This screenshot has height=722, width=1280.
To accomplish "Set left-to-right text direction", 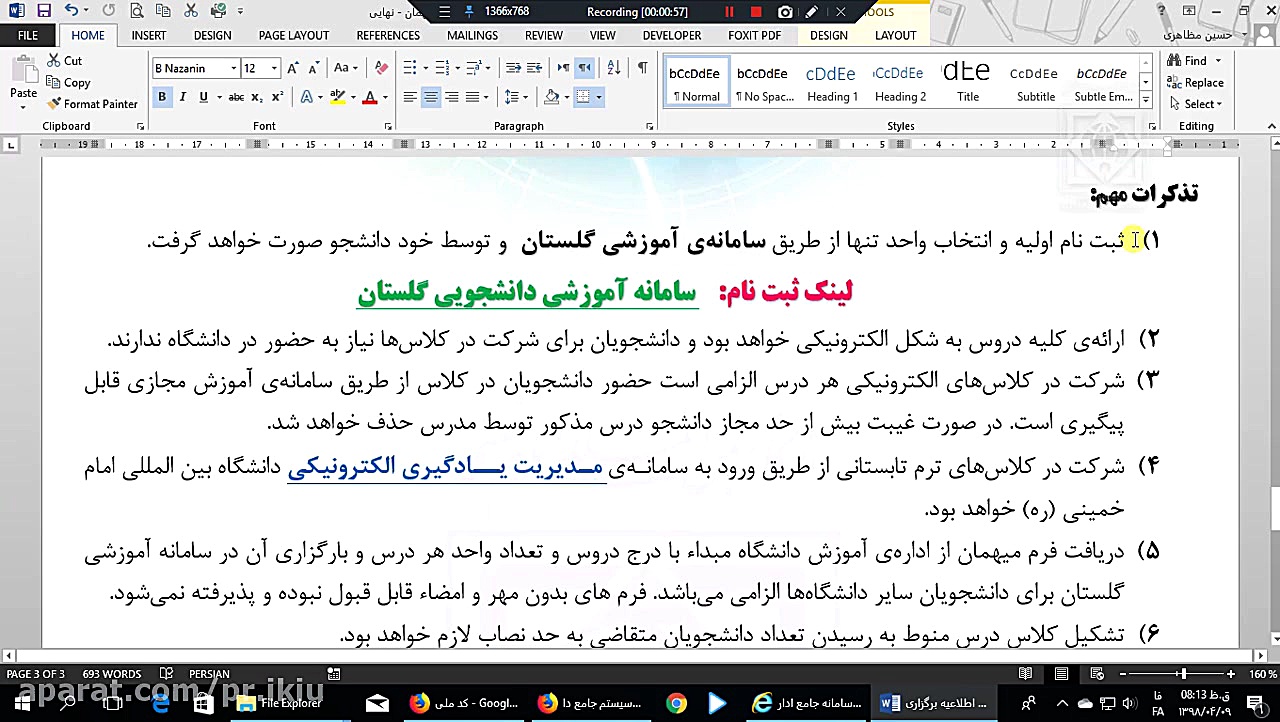I will [x=563, y=68].
